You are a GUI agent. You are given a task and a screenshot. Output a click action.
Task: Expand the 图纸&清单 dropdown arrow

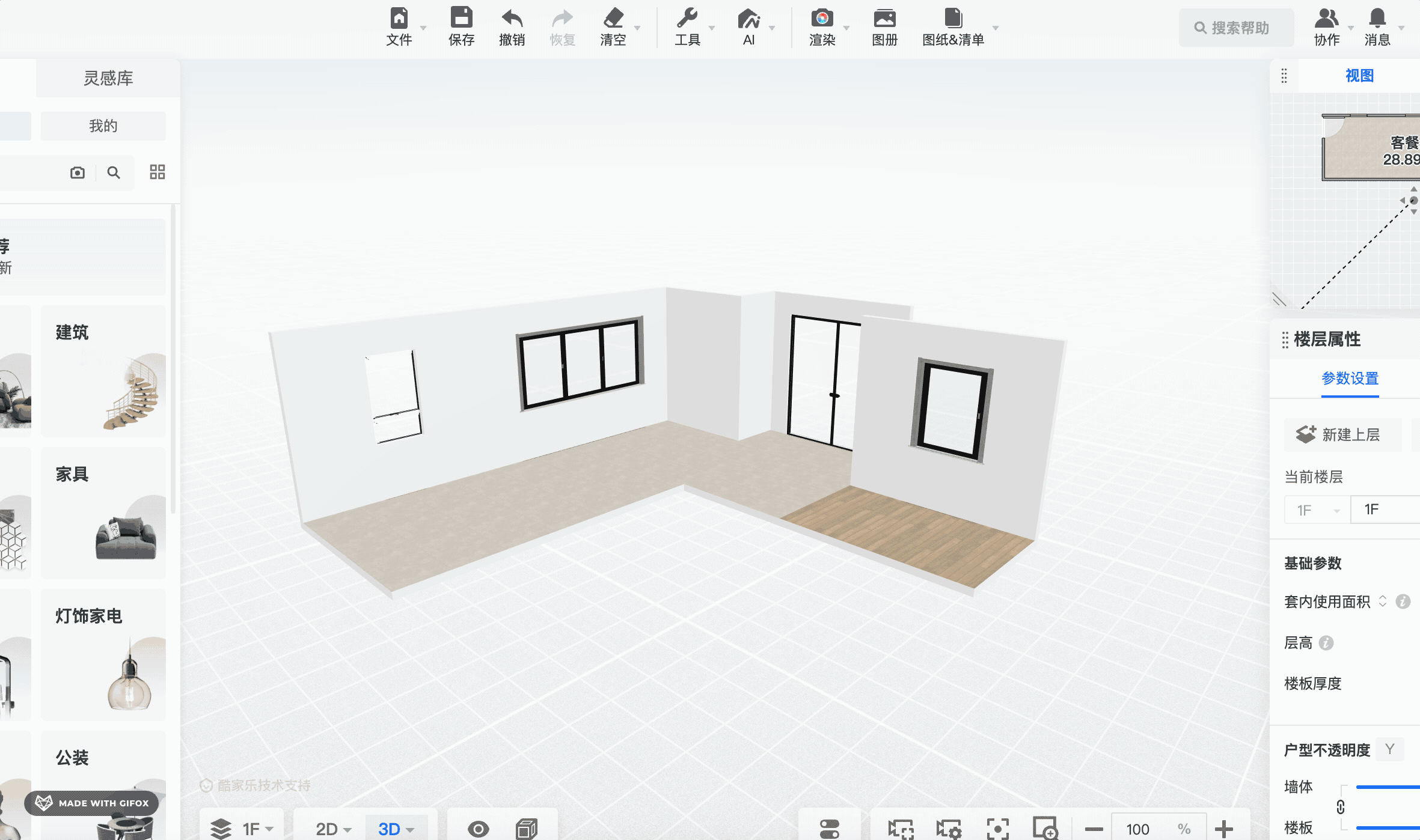[996, 28]
